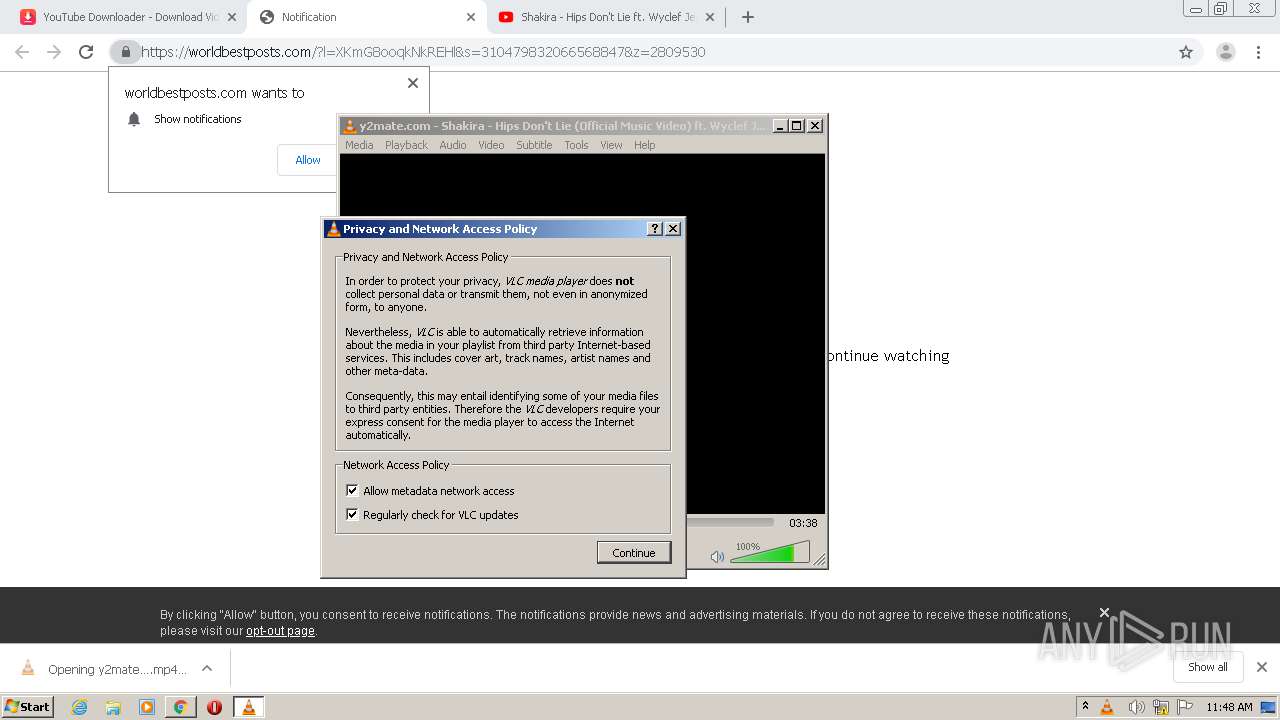Click Continue in privacy policy dialog
Screen dimensions: 1280x720
(x=634, y=553)
